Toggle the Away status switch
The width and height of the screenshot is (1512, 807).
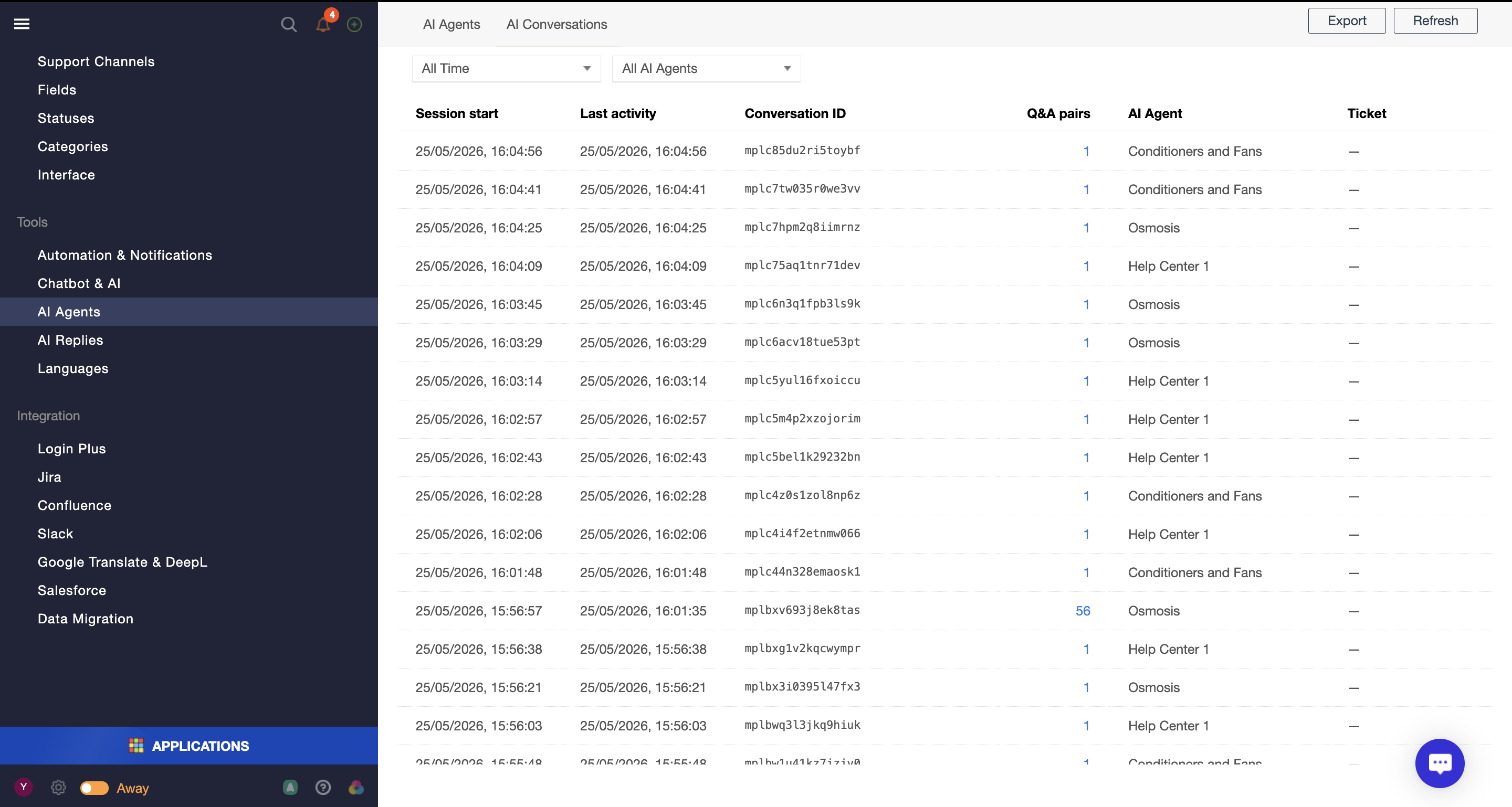(x=94, y=788)
